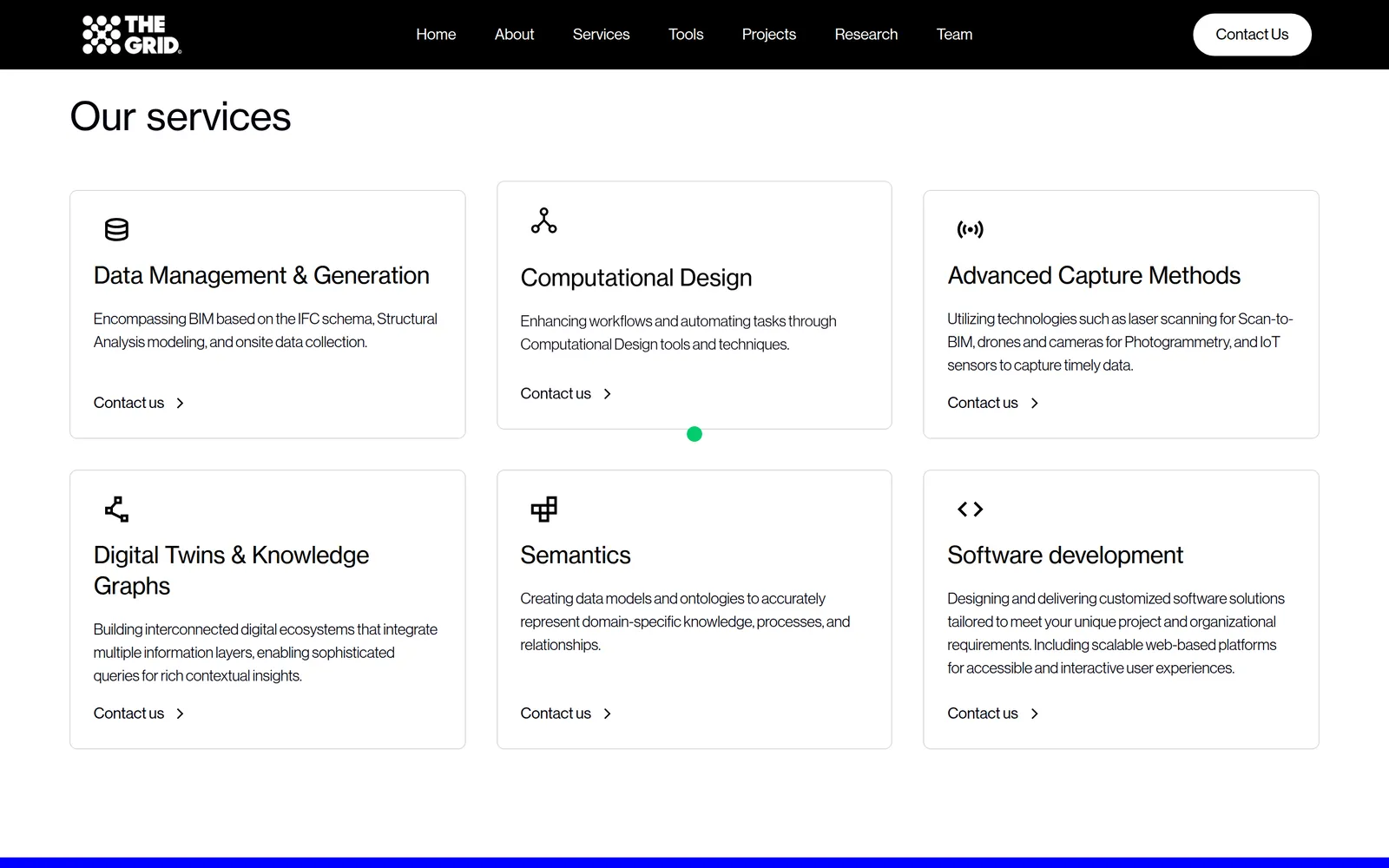
Task: Click chevron arrow beside Semantics Contact us
Action: tap(607, 713)
